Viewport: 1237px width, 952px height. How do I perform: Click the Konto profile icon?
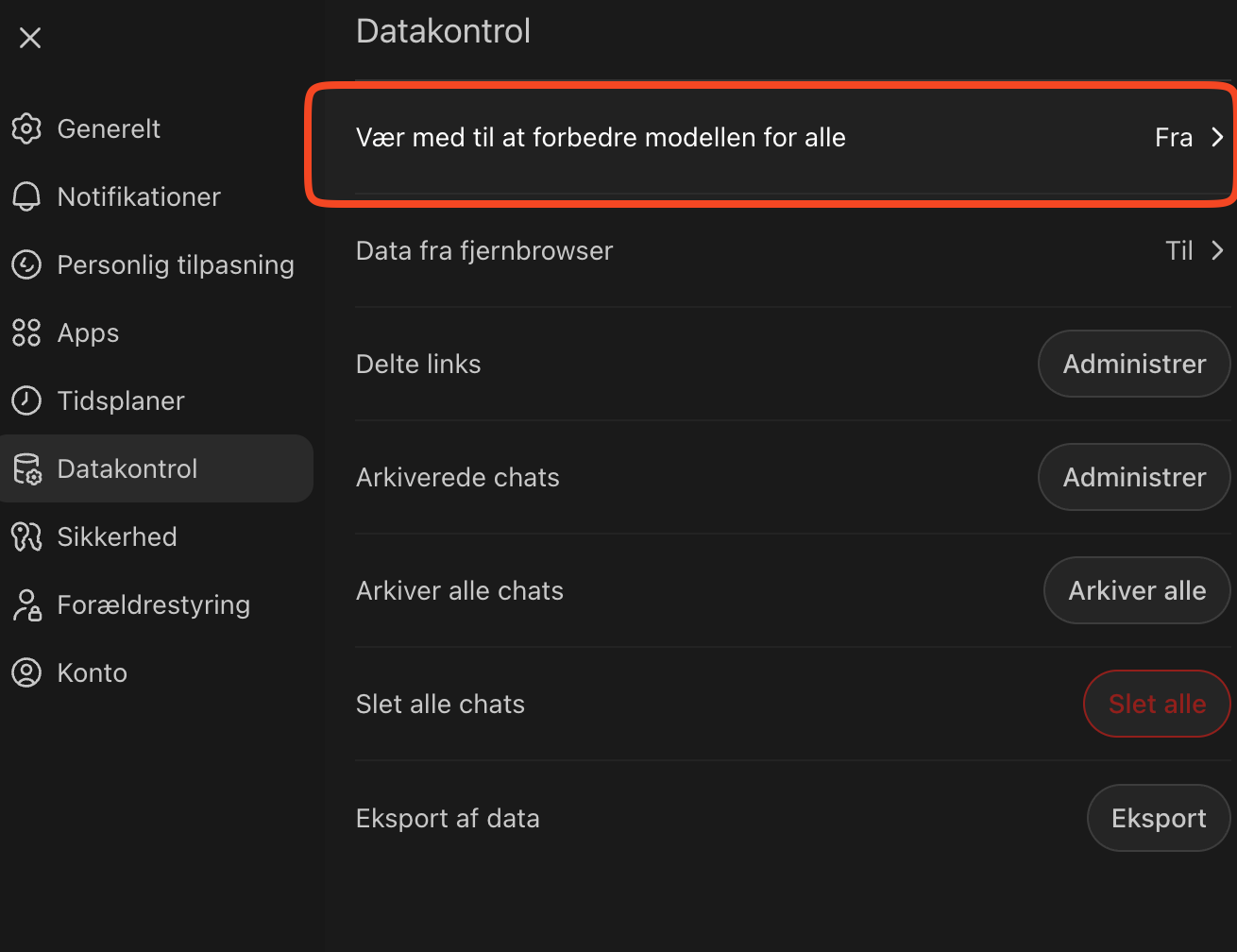click(26, 672)
